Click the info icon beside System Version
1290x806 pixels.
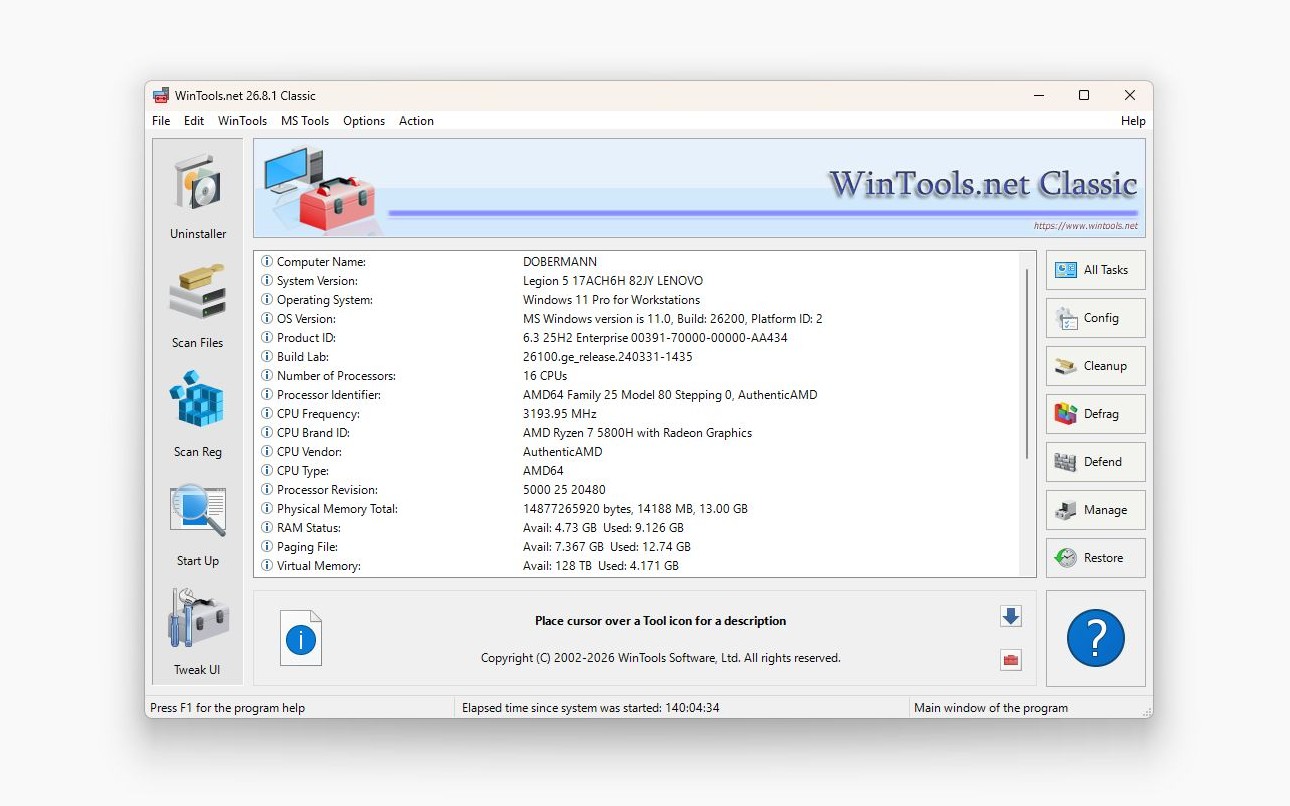click(x=267, y=281)
